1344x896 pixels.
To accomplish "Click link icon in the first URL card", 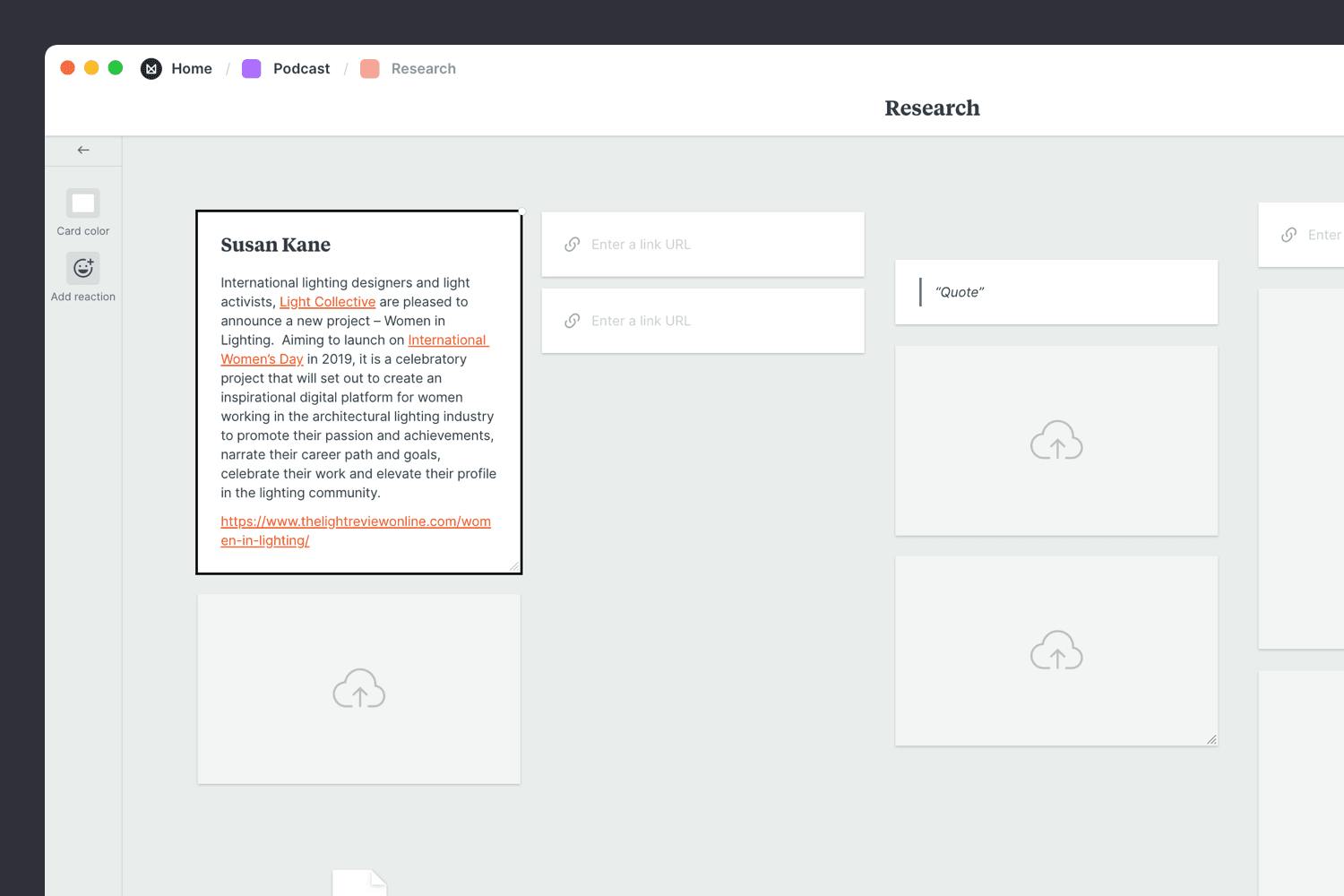I will [572, 245].
